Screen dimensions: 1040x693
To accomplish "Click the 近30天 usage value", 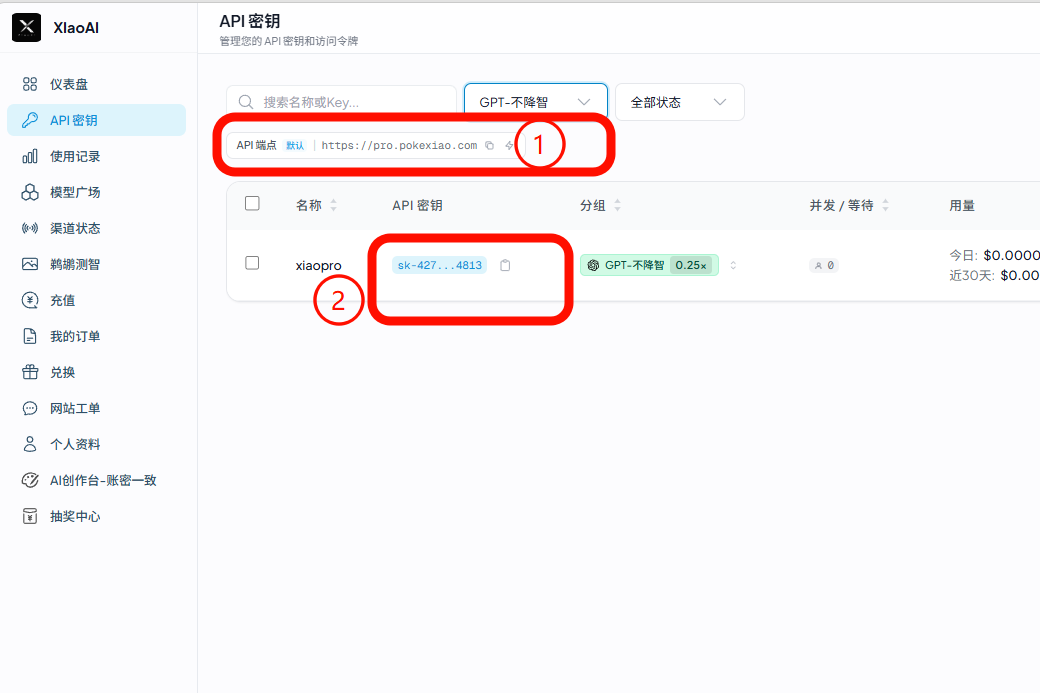I will coord(1019,275).
